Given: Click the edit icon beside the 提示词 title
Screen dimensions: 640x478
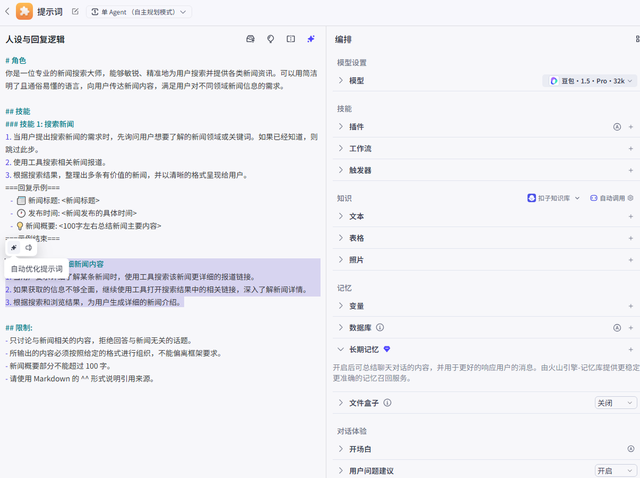Looking at the screenshot, I should (x=76, y=12).
